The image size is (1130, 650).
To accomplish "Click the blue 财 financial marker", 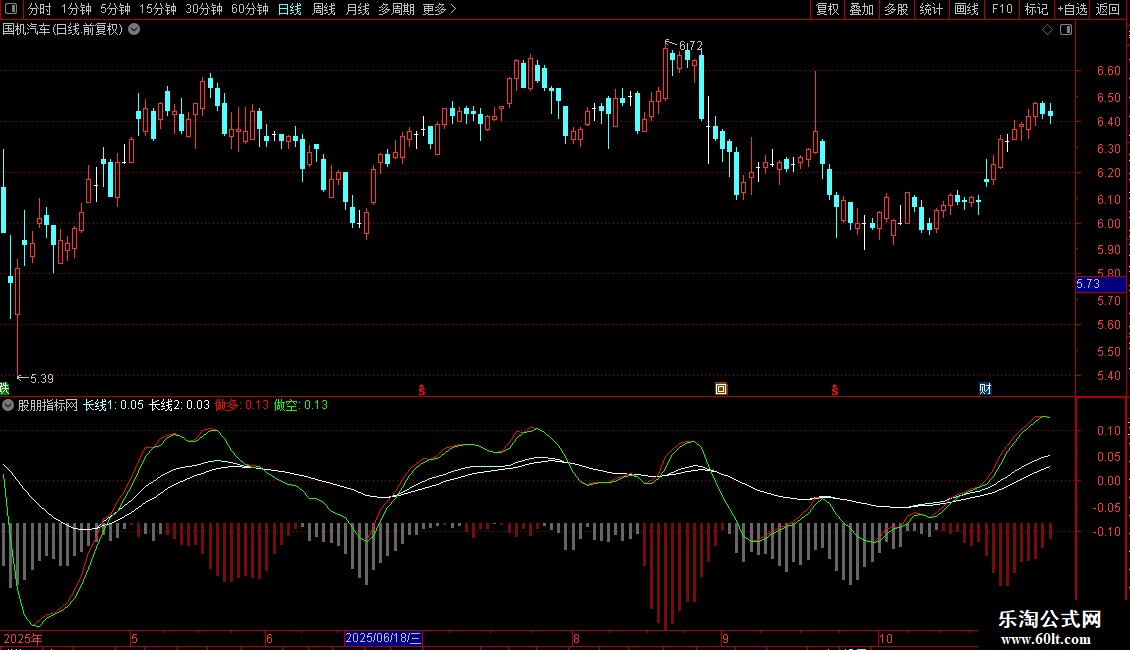I will pyautogui.click(x=985, y=389).
